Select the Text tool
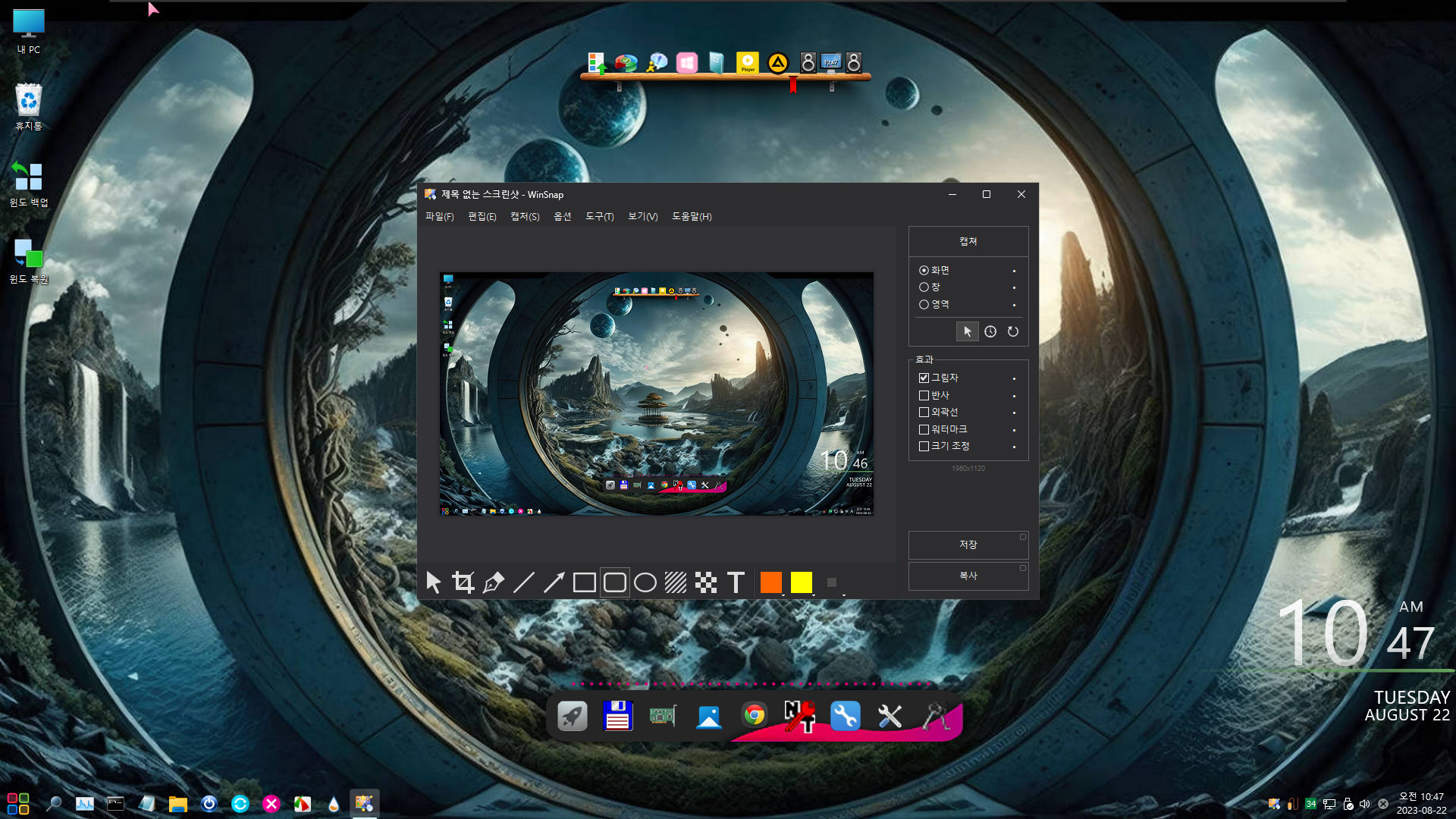 click(736, 582)
